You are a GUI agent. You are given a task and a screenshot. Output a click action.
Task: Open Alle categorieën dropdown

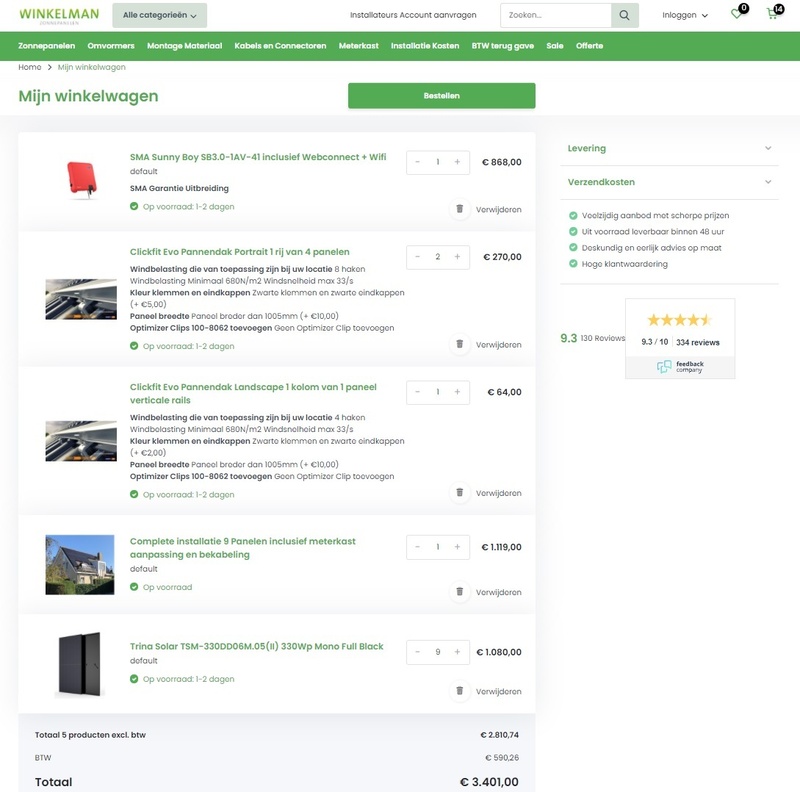pos(160,15)
